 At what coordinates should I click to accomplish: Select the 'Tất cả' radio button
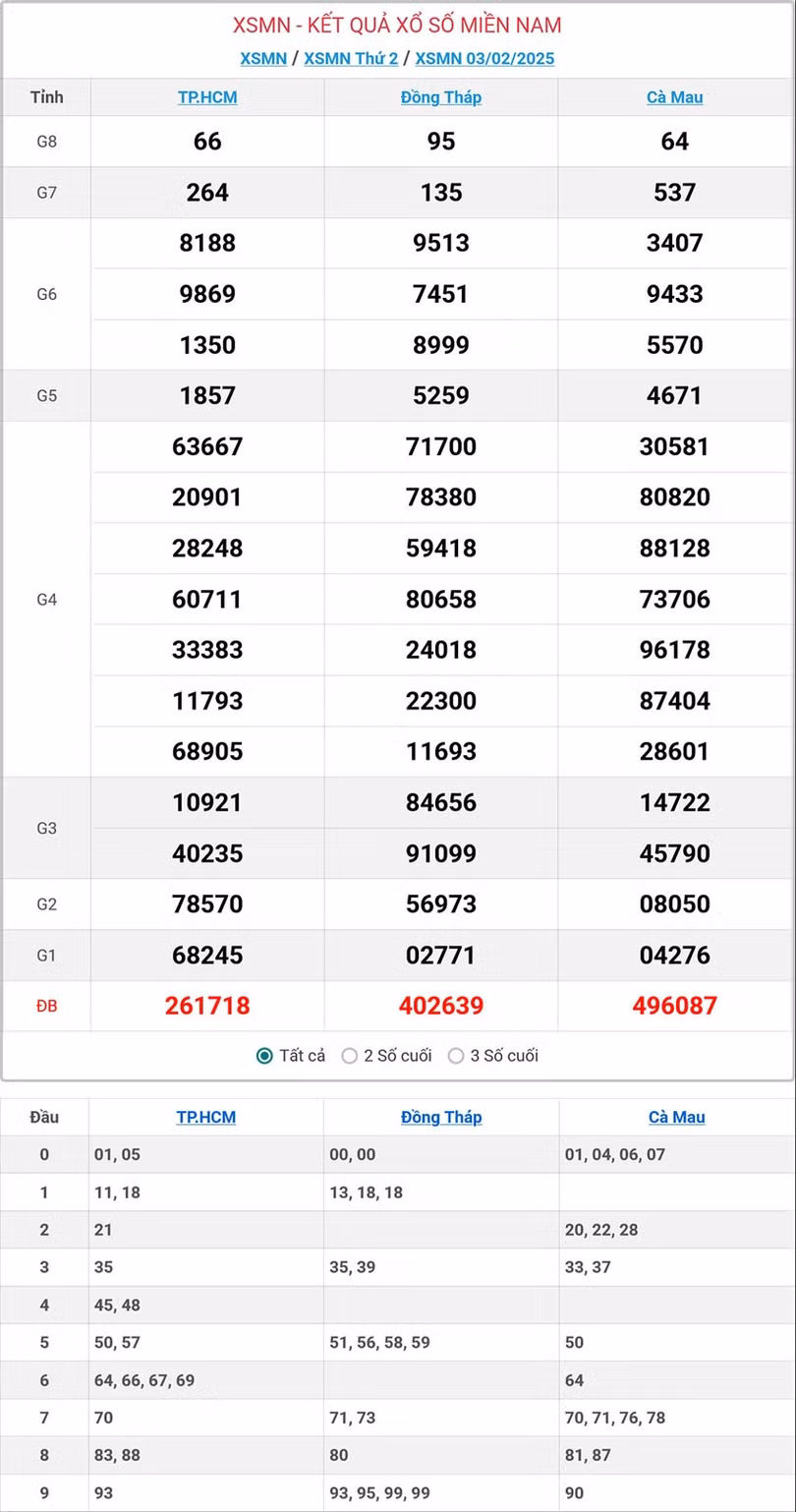tap(264, 1056)
